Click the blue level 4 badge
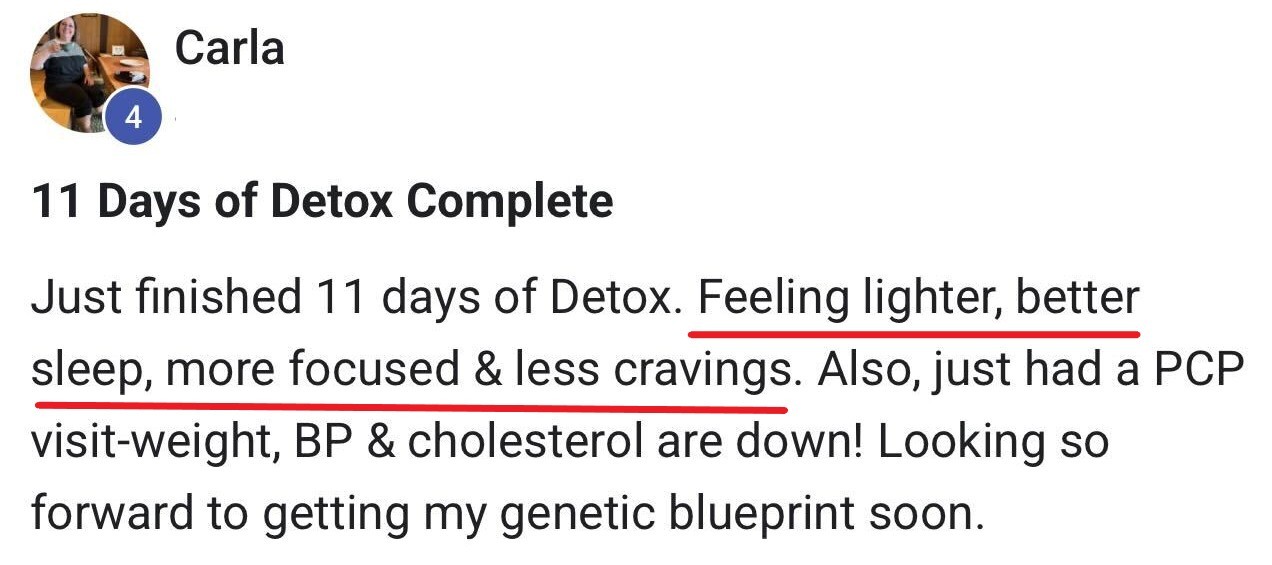The height and width of the screenshot is (565, 1272). (133, 119)
